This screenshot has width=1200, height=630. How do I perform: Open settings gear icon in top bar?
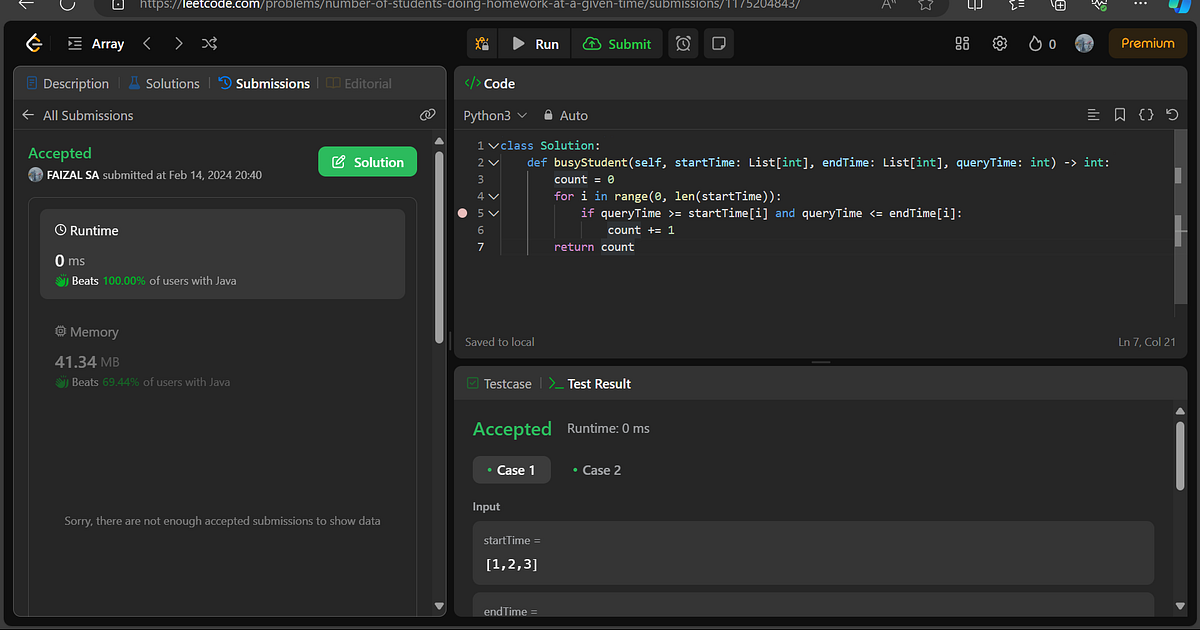pyautogui.click(x=999, y=44)
